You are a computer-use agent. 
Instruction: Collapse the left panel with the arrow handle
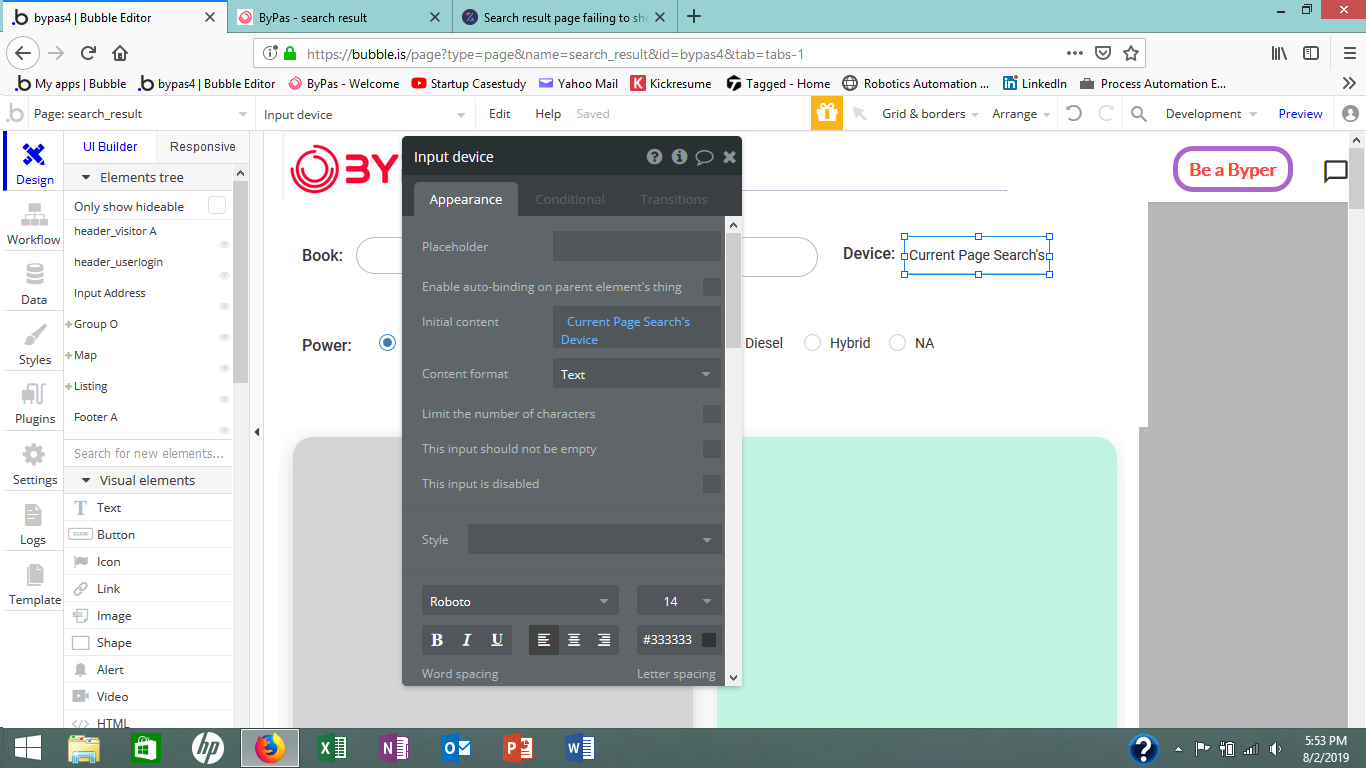(256, 432)
